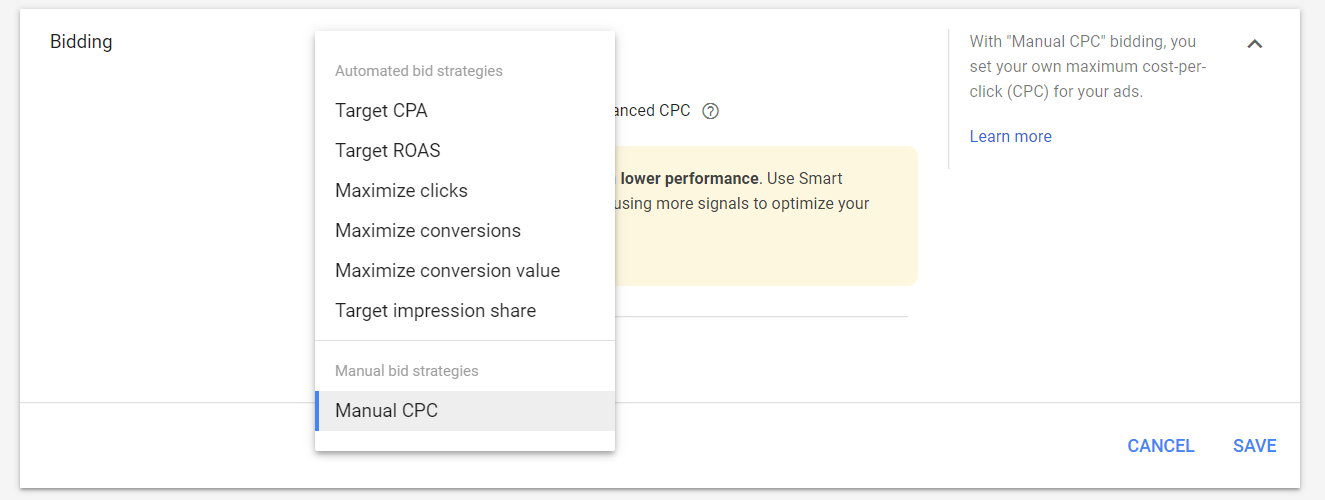The height and width of the screenshot is (500, 1325).
Task: Click the help icon beside Enhanced CPC
Action: (711, 111)
